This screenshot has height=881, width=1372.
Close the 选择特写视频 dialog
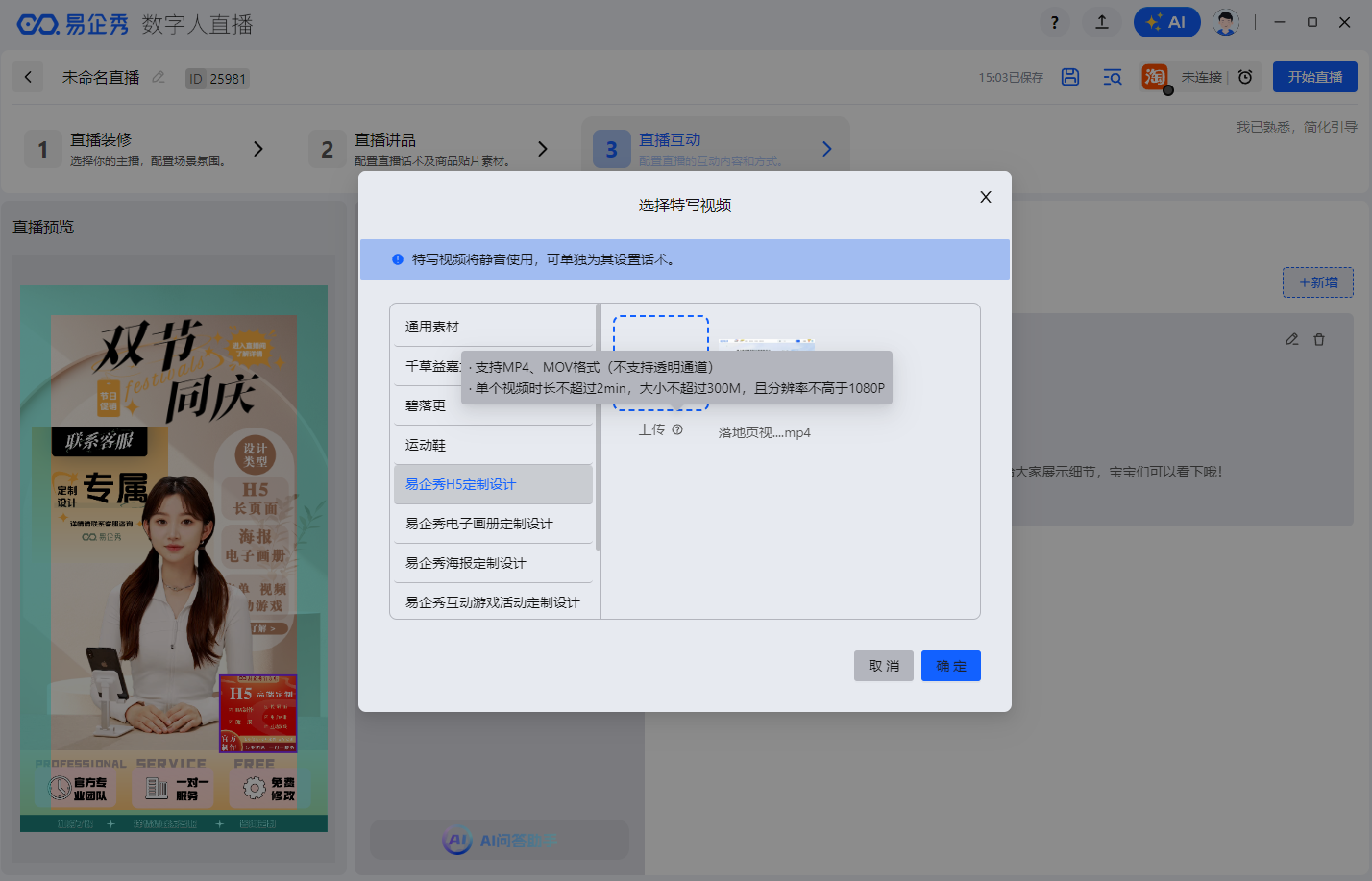985,197
